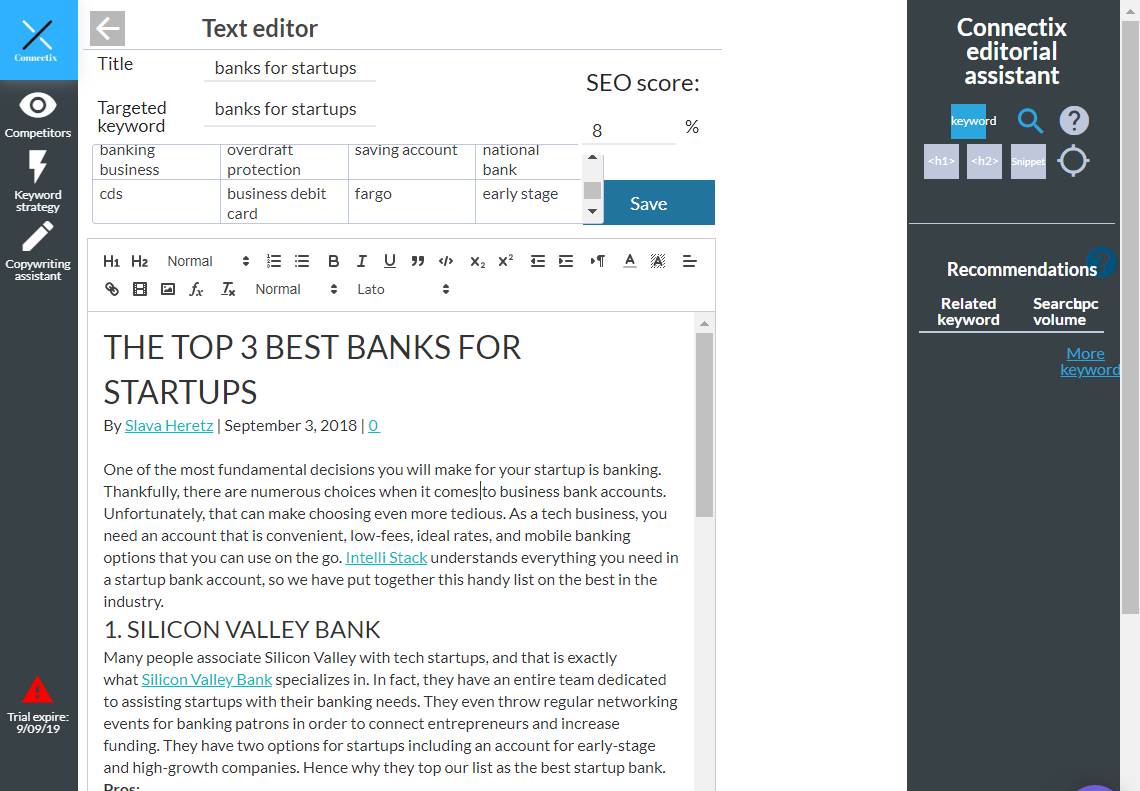Select the 'cds' keyword cell

click(156, 201)
